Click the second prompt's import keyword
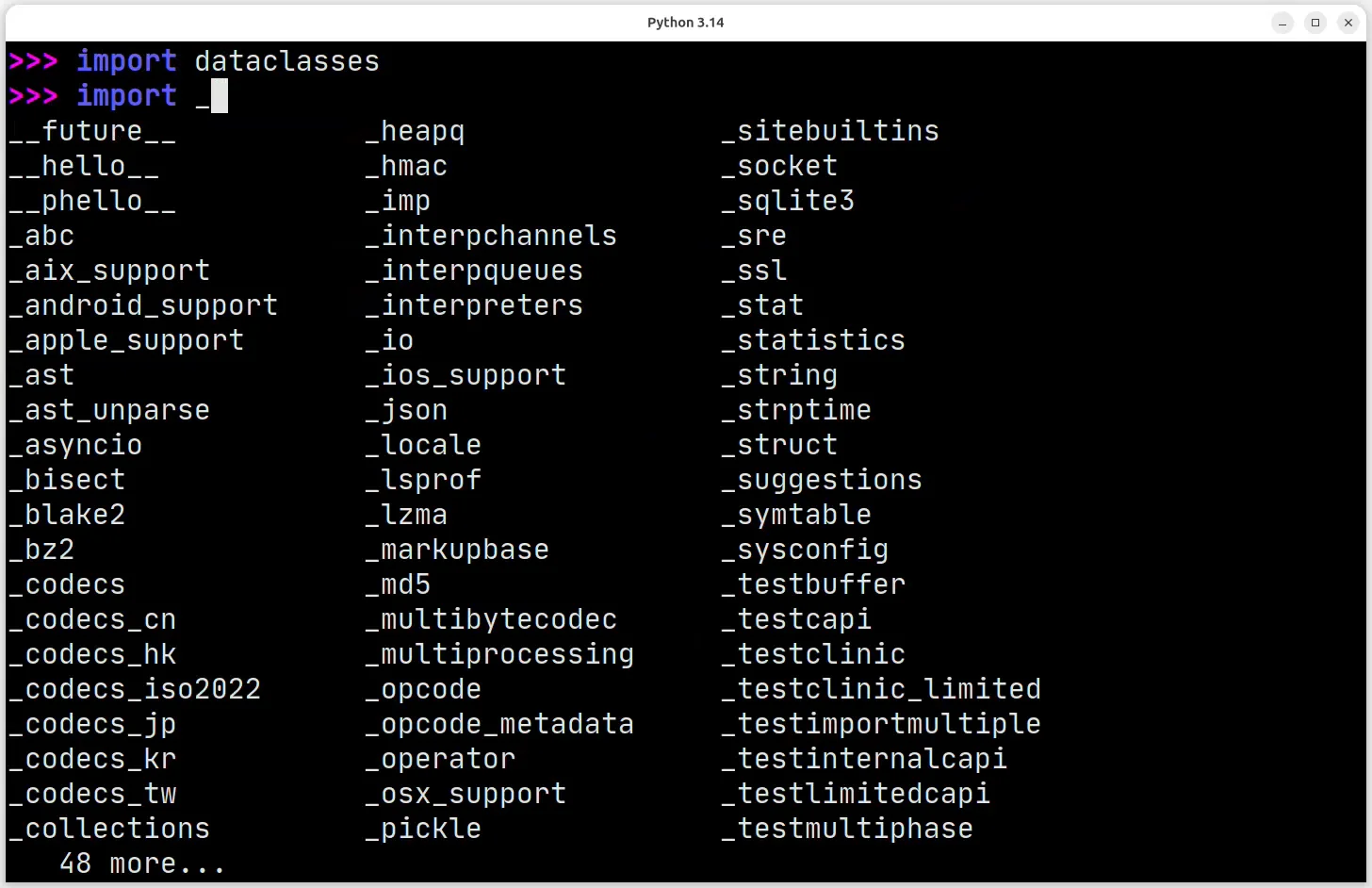 point(126,96)
